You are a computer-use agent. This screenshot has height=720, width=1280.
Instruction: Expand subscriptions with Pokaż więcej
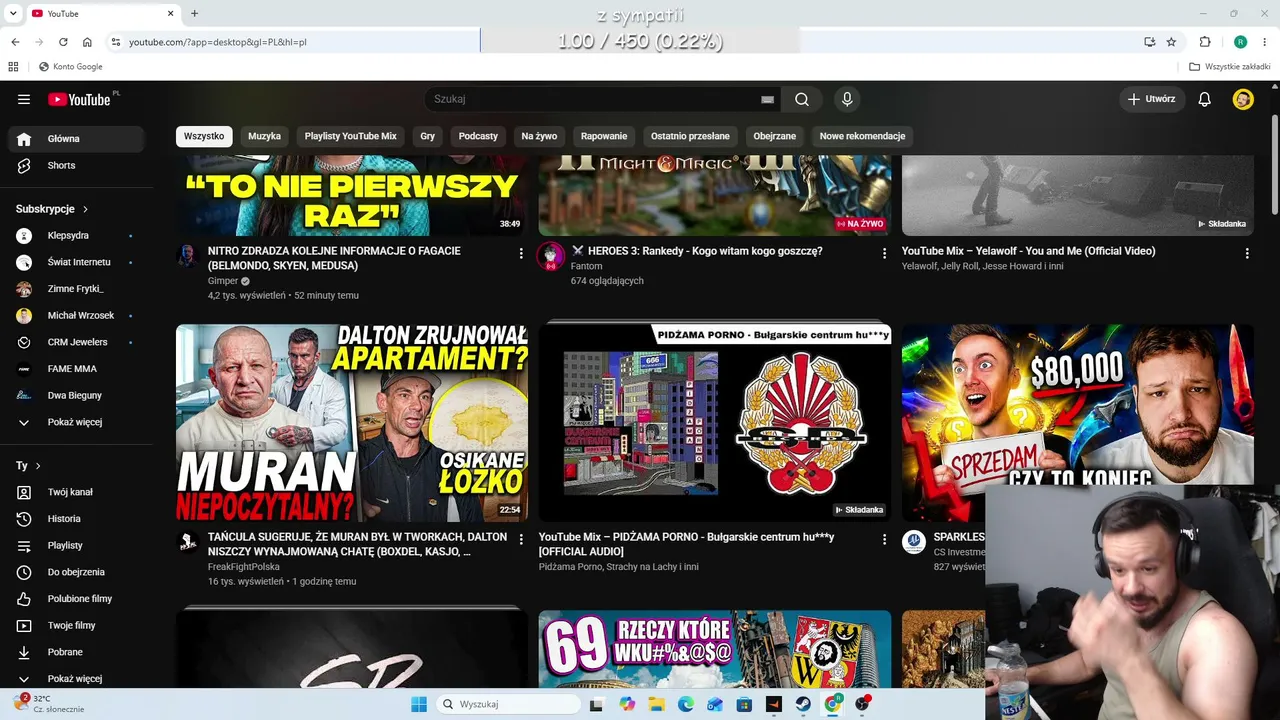click(76, 422)
